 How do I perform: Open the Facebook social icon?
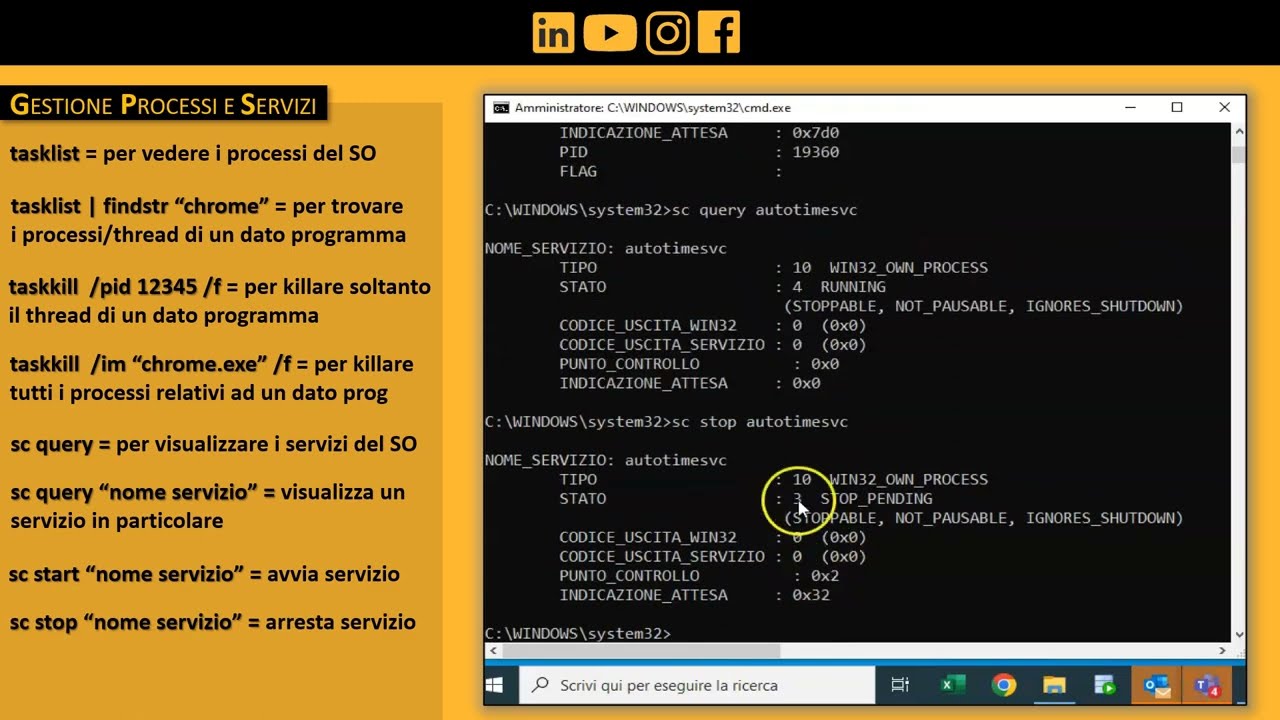click(x=719, y=33)
